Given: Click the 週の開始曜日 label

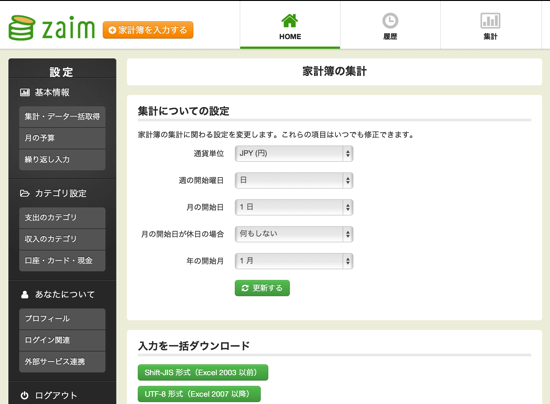Looking at the screenshot, I should pyautogui.click(x=201, y=181).
